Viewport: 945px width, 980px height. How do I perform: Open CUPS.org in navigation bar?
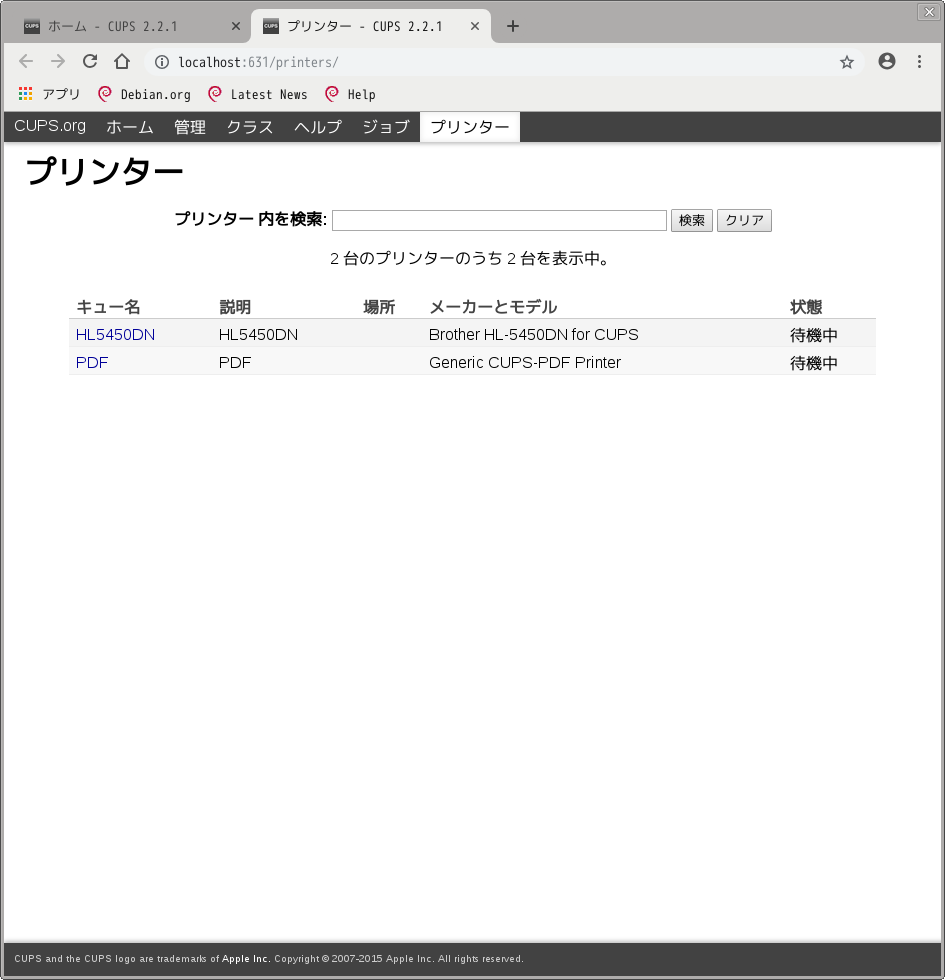[x=50, y=126]
